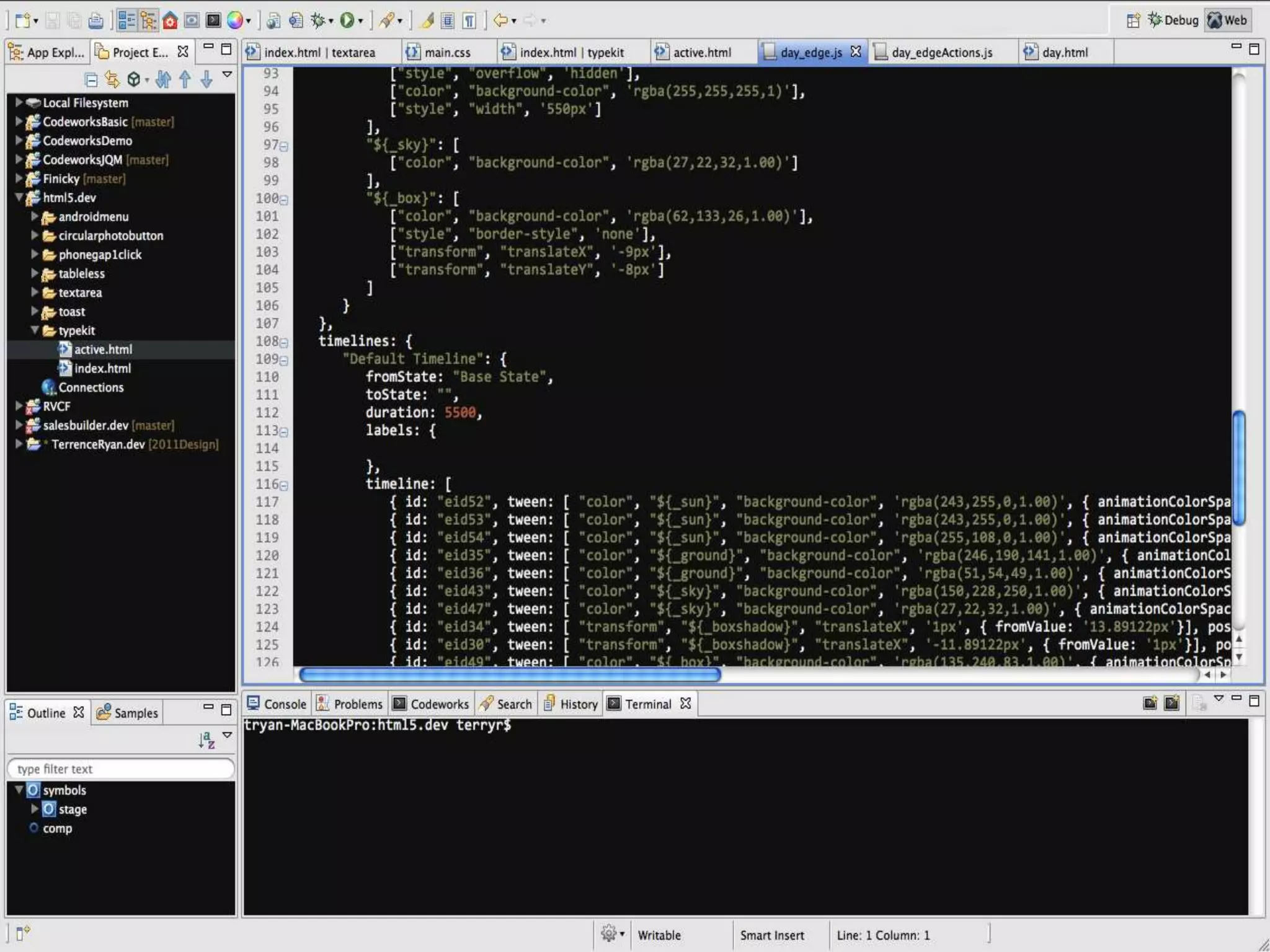This screenshot has width=1270, height=952.
Task: Click the Print icon in toolbar
Action: coord(95,21)
